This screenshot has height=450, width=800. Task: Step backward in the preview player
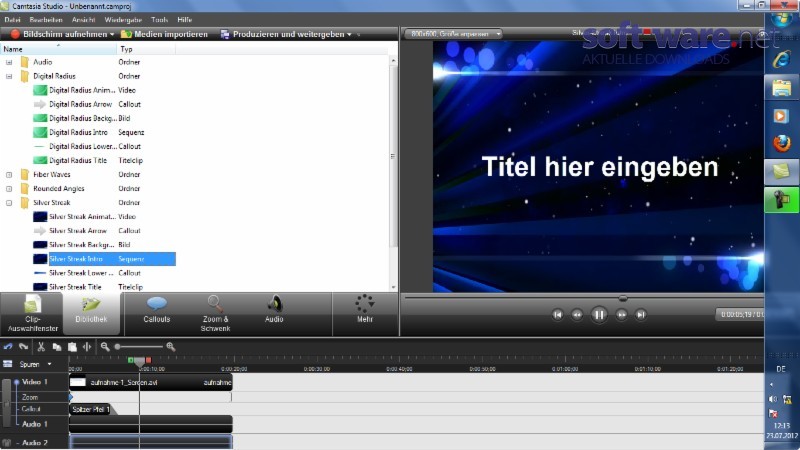pos(577,315)
